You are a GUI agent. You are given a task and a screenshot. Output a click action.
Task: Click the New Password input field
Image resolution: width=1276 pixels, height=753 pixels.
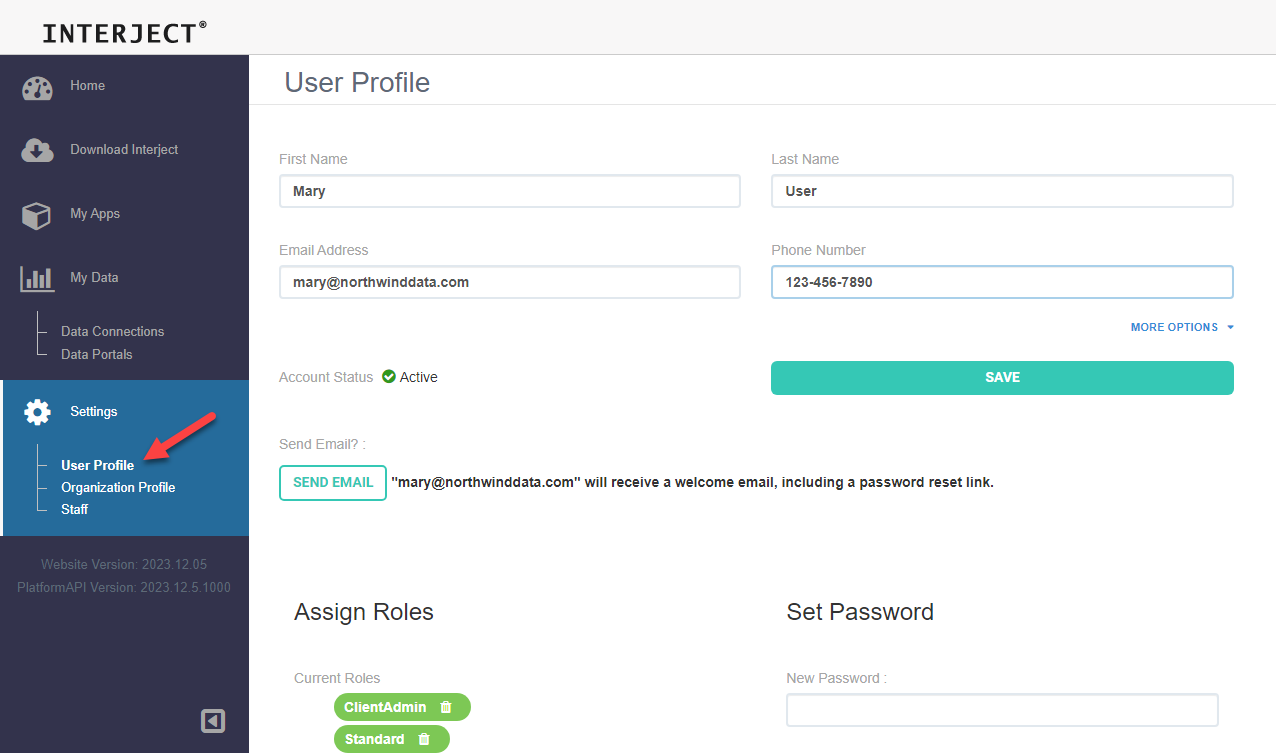coord(1002,710)
